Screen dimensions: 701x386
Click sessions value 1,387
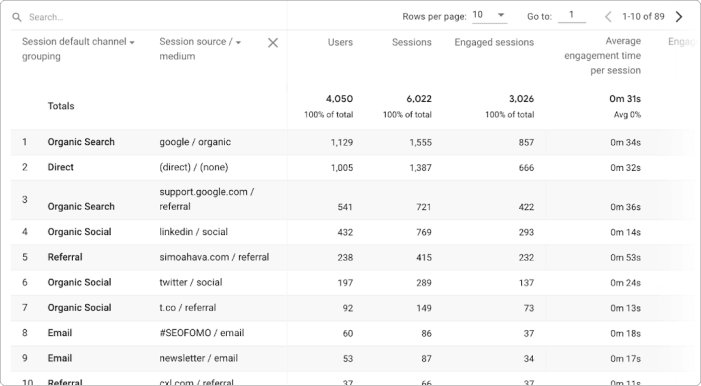tap(420, 168)
